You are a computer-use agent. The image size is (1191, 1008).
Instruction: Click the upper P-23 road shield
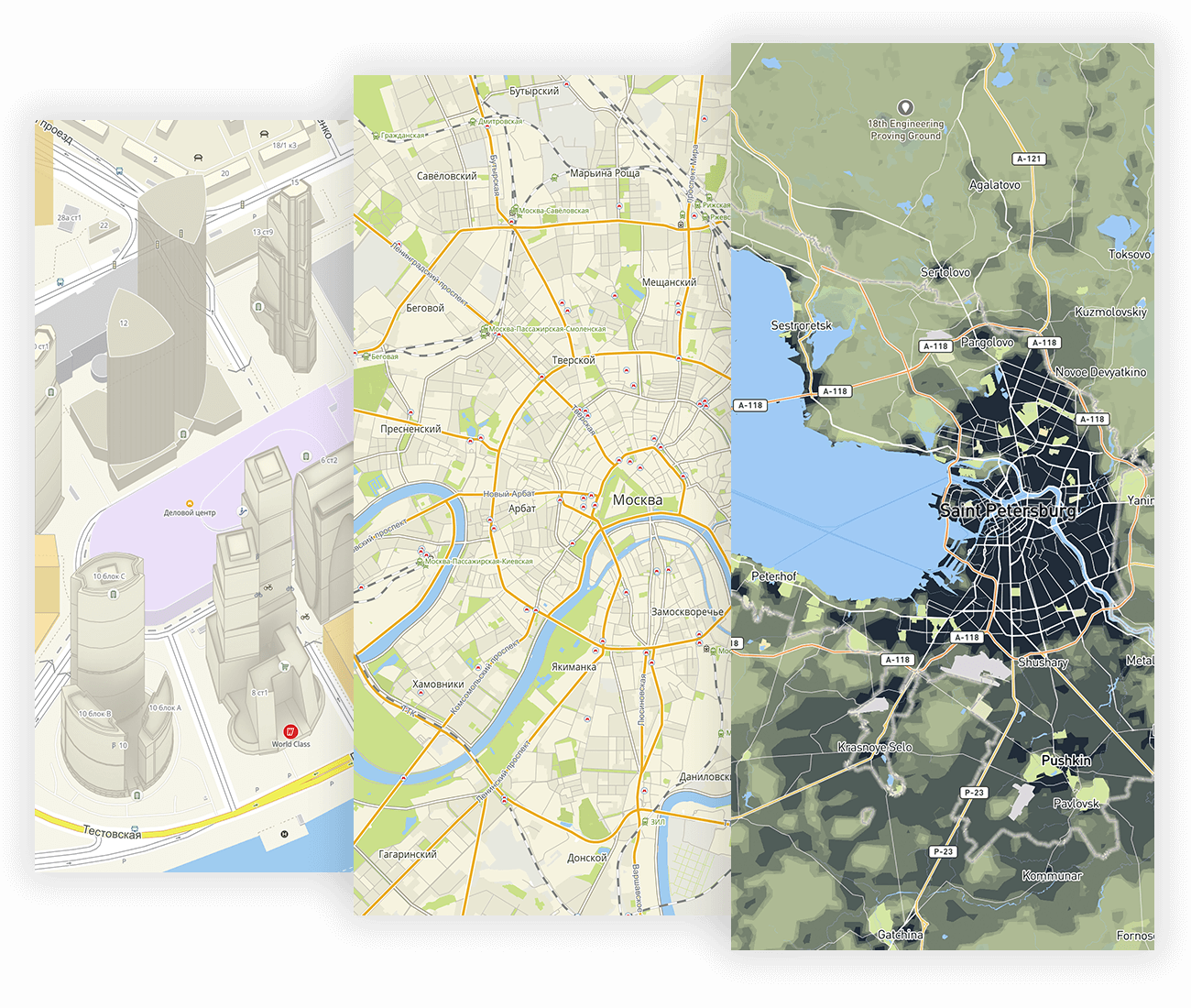coord(974,793)
